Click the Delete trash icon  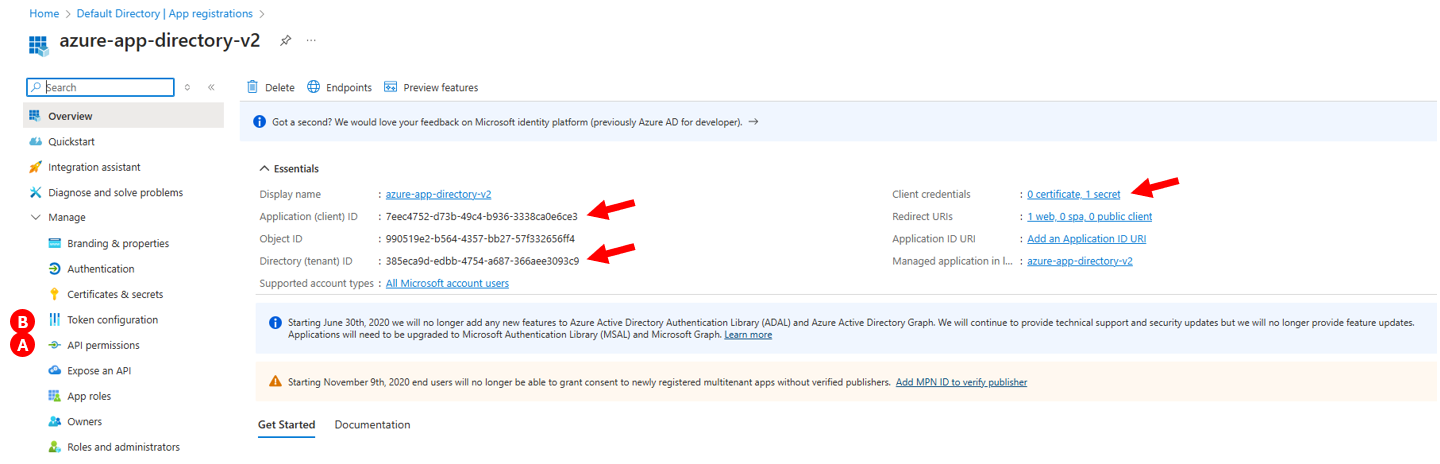(252, 87)
